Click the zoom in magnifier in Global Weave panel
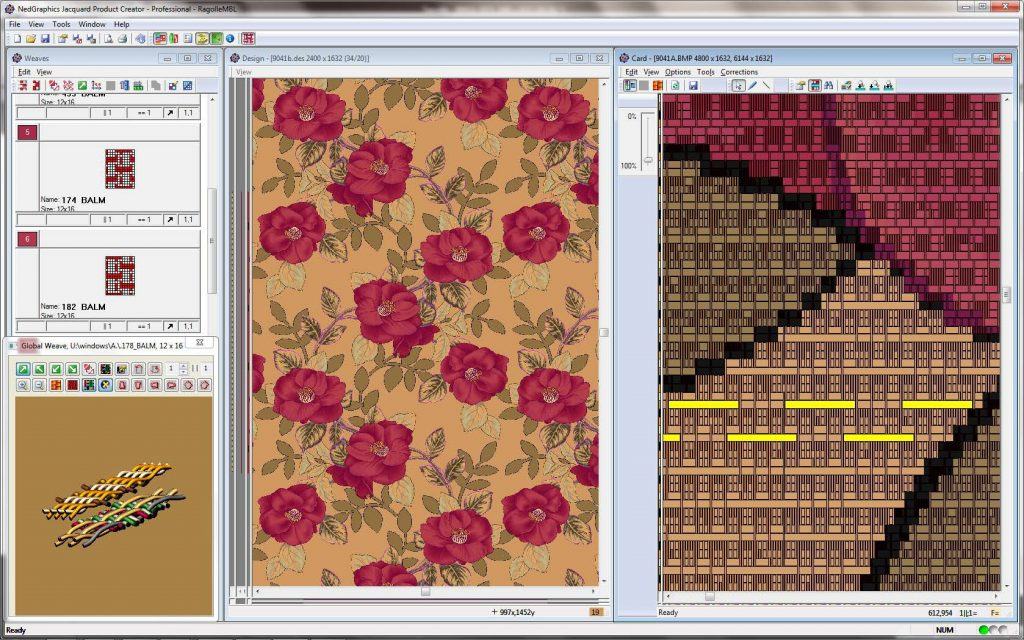Screen dimensions: 1024x640 pyautogui.click(x=23, y=385)
